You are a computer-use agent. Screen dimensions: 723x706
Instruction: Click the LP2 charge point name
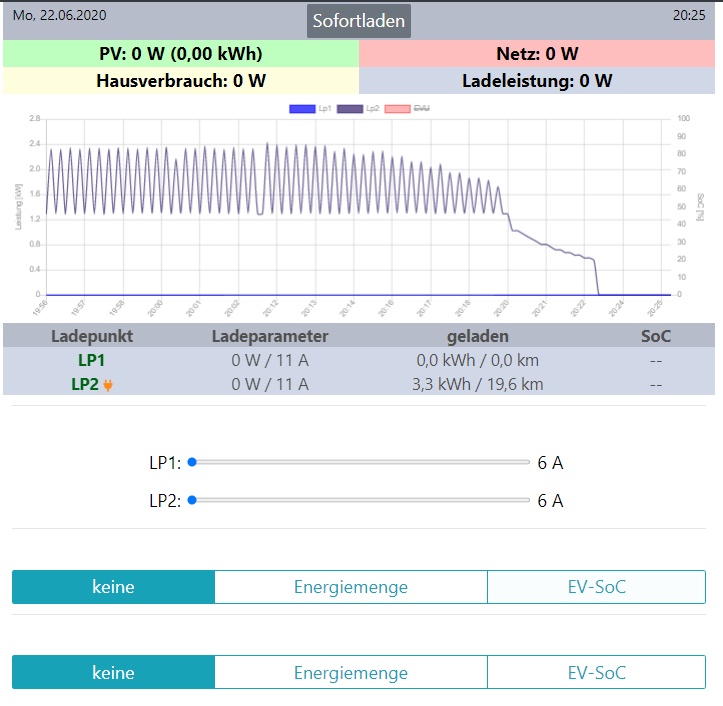tap(84, 384)
